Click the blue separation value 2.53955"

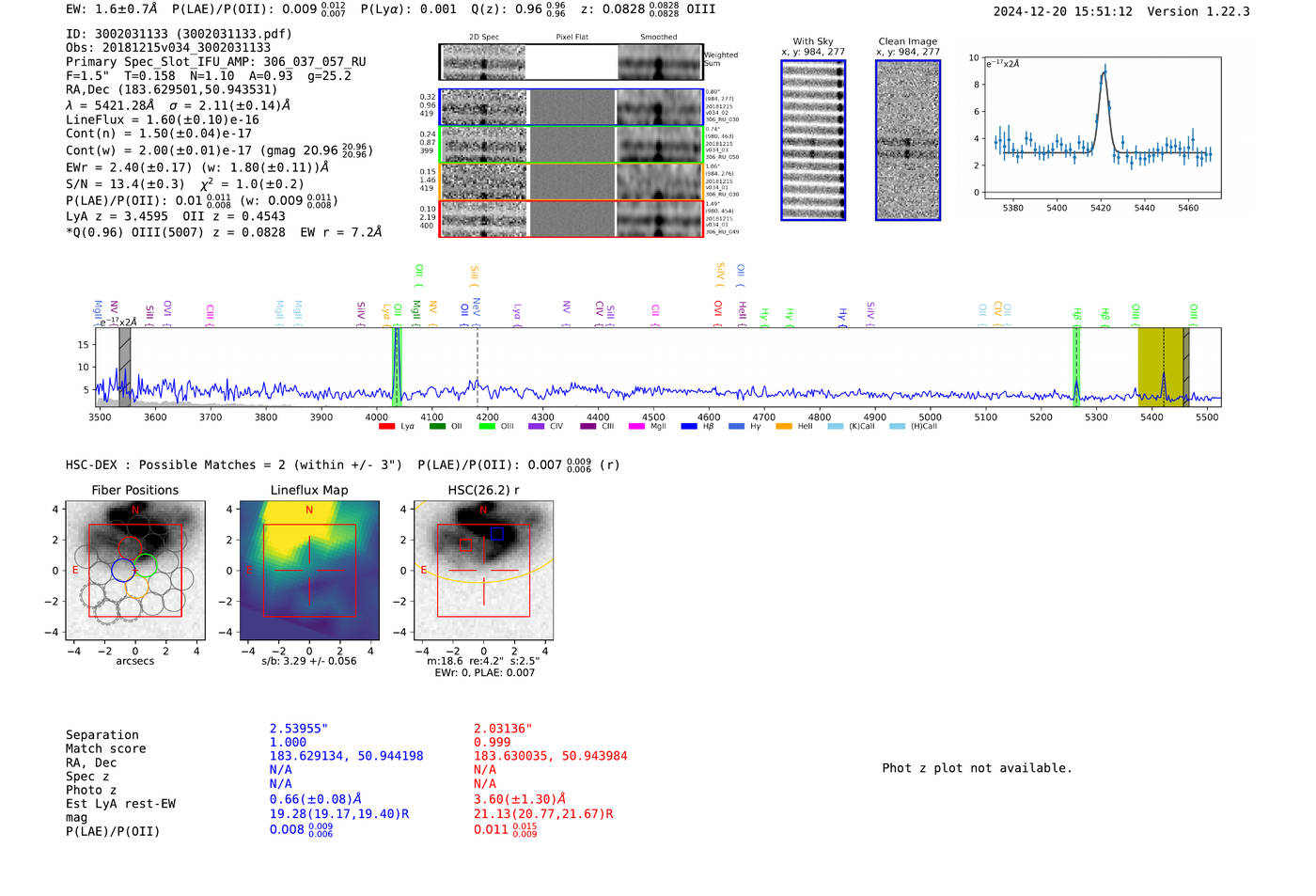[299, 729]
